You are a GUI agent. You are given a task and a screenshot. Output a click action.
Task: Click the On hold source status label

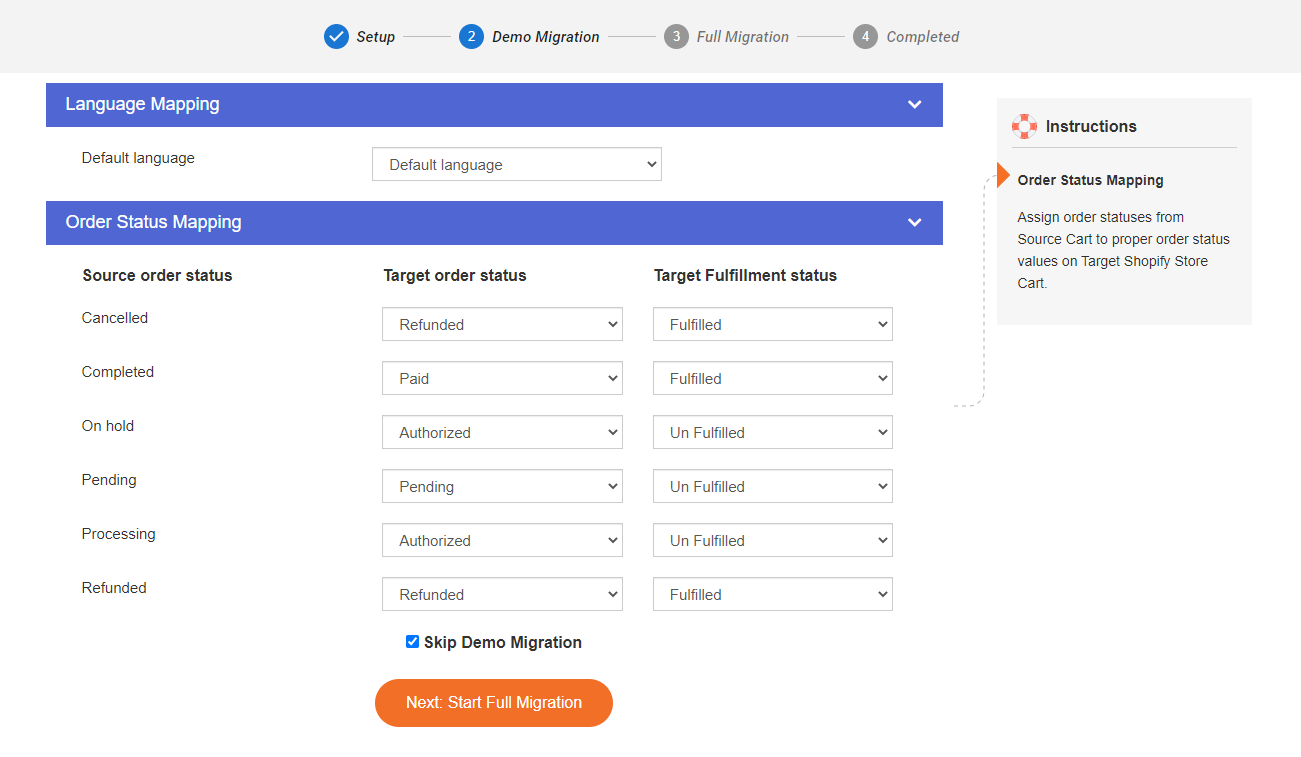click(x=108, y=426)
